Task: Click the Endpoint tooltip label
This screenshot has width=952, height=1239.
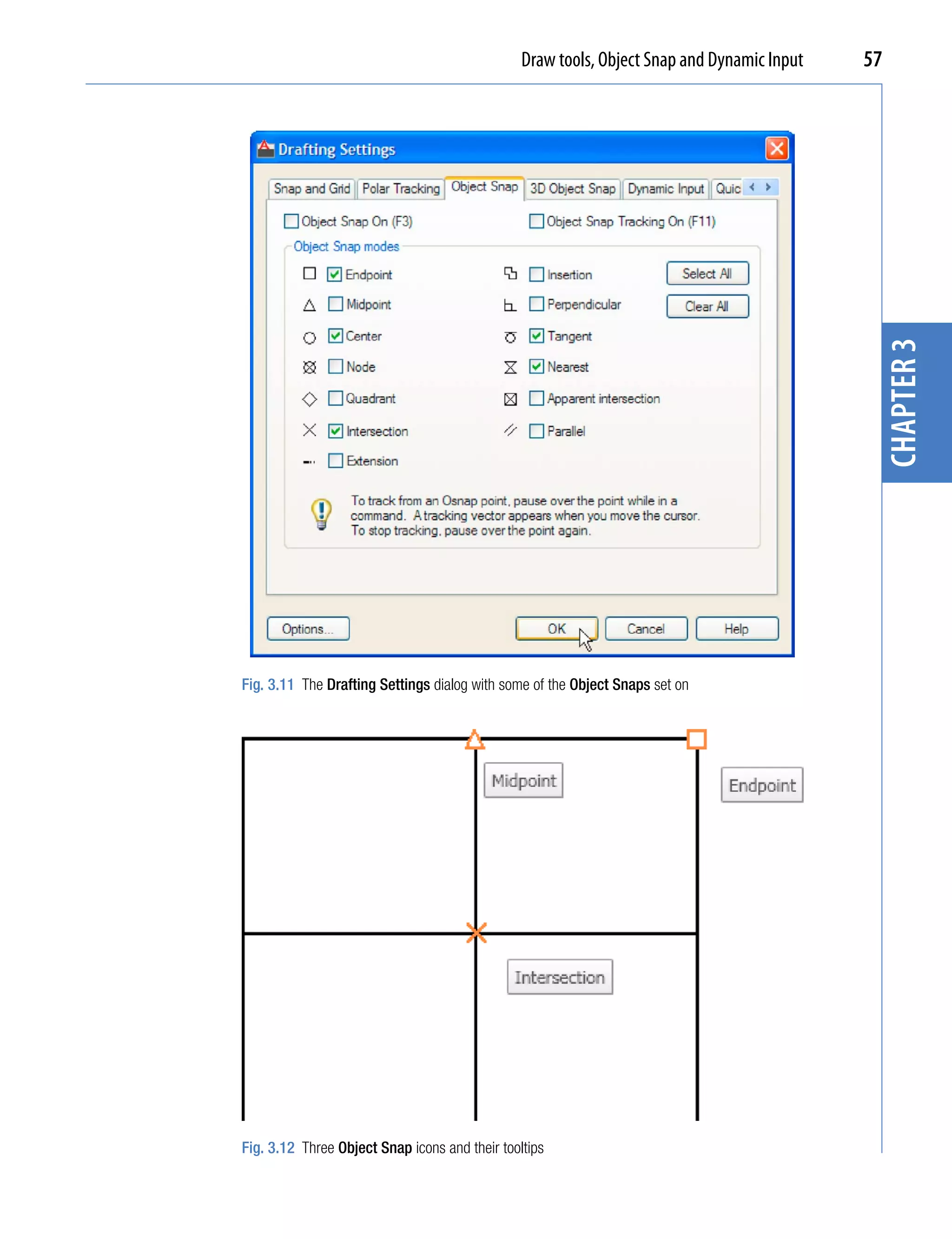Action: [x=762, y=785]
